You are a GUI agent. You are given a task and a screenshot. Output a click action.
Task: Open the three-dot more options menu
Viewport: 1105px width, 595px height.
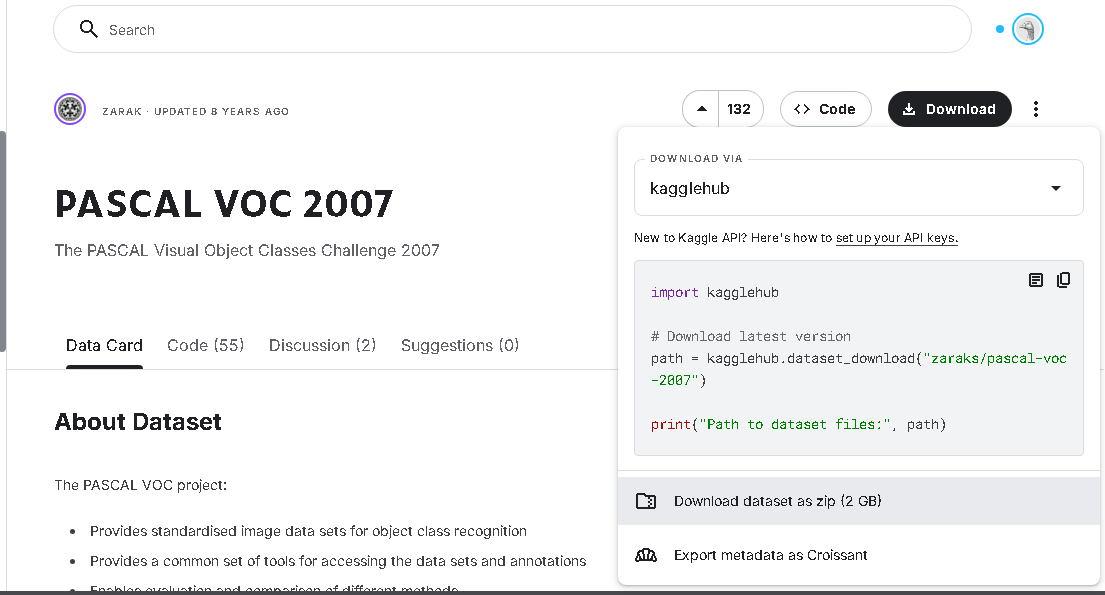point(1036,109)
